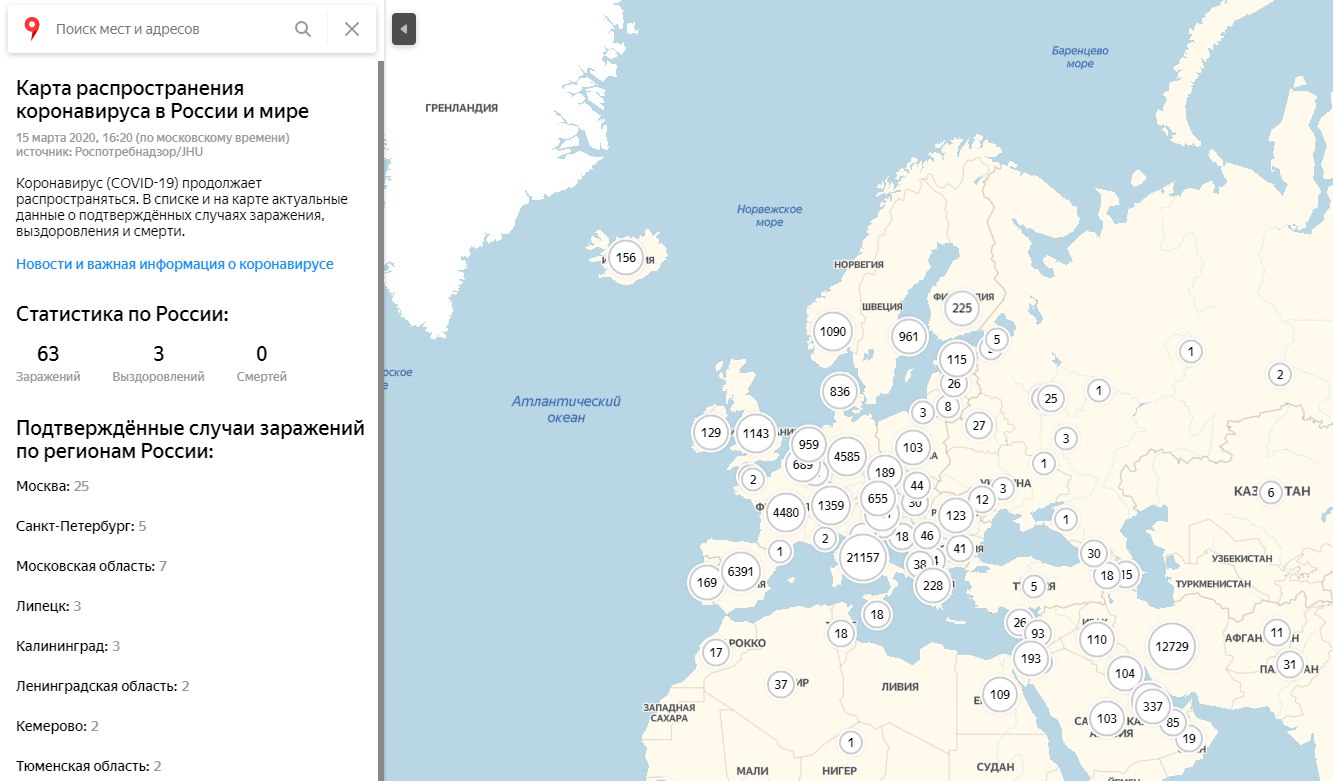Click the Калининград: 3 region entry
Screen dimensions: 1333x781
[68, 646]
